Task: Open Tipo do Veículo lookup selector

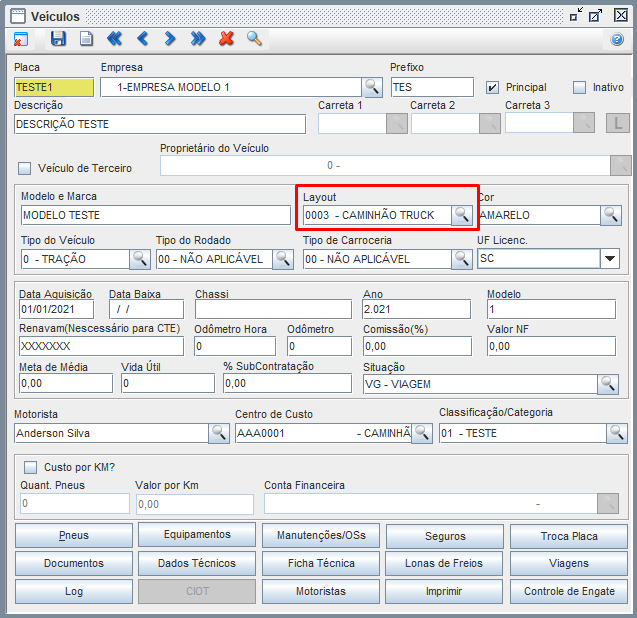Action: tap(140, 259)
